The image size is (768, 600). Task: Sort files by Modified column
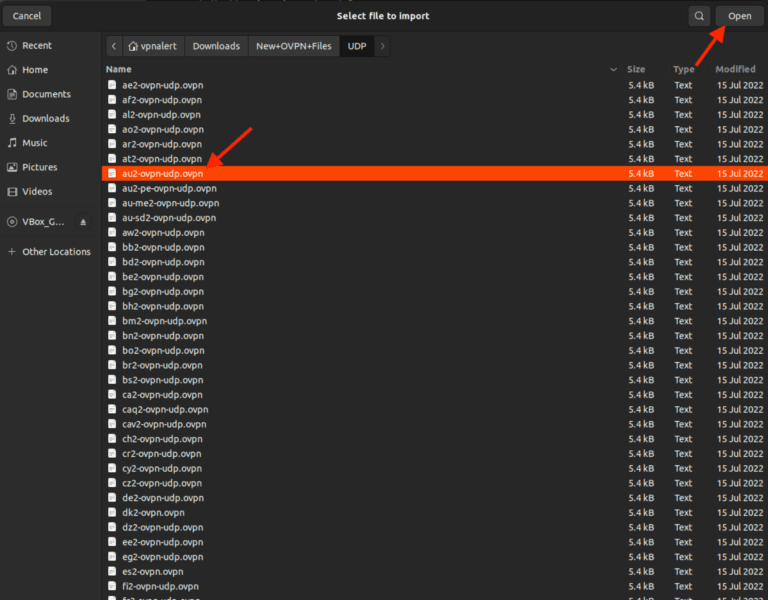(x=735, y=70)
